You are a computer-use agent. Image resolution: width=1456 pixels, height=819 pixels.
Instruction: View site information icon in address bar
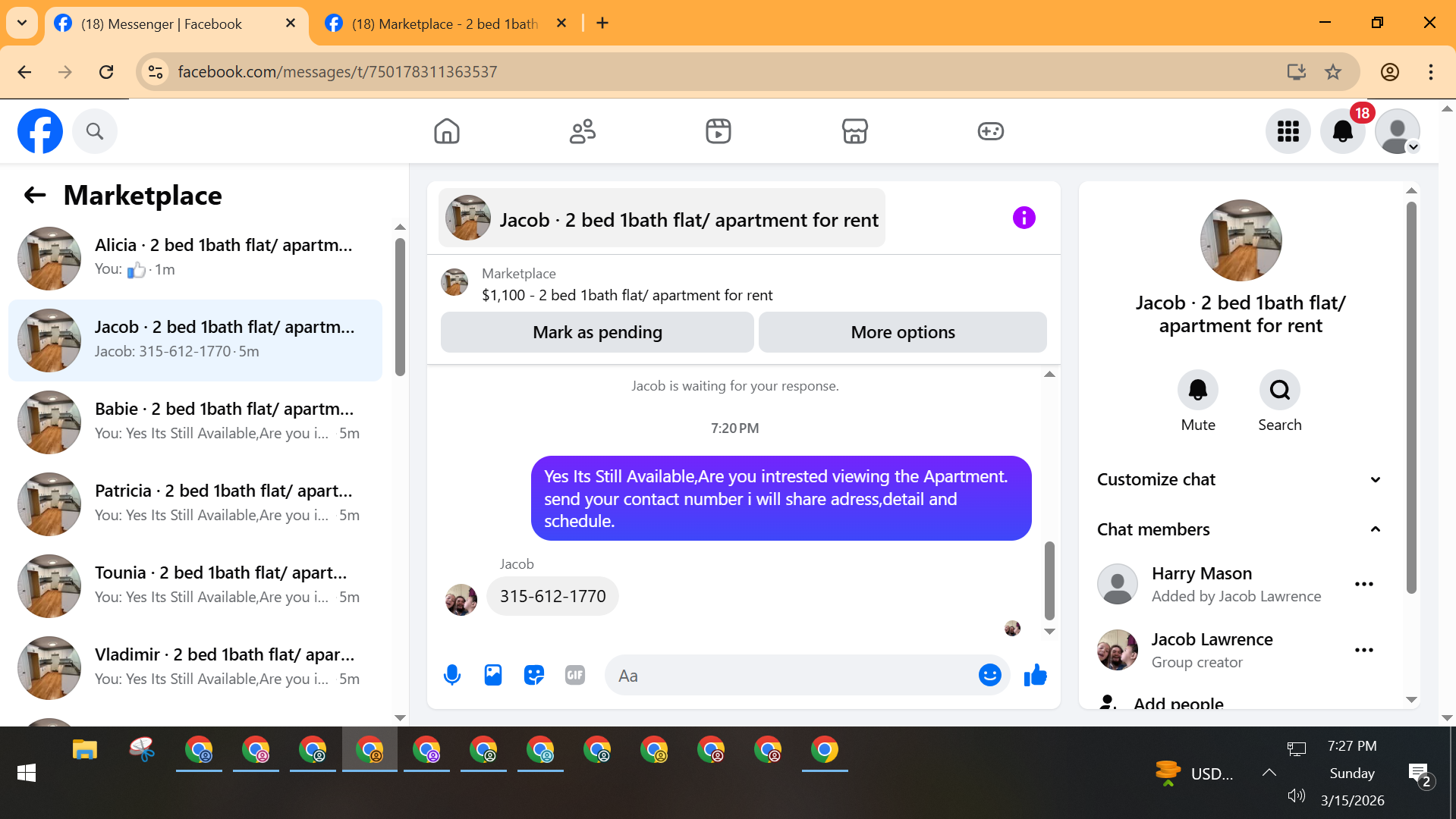point(156,72)
